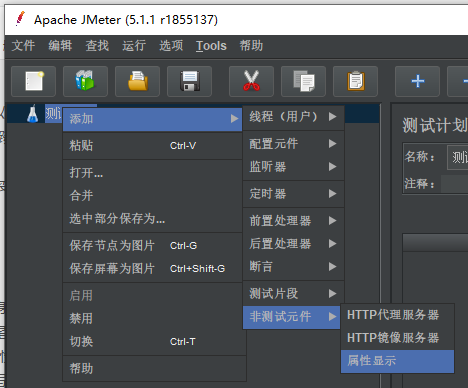Open the 查找 menu
This screenshot has width=468, height=388.
[x=97, y=46]
